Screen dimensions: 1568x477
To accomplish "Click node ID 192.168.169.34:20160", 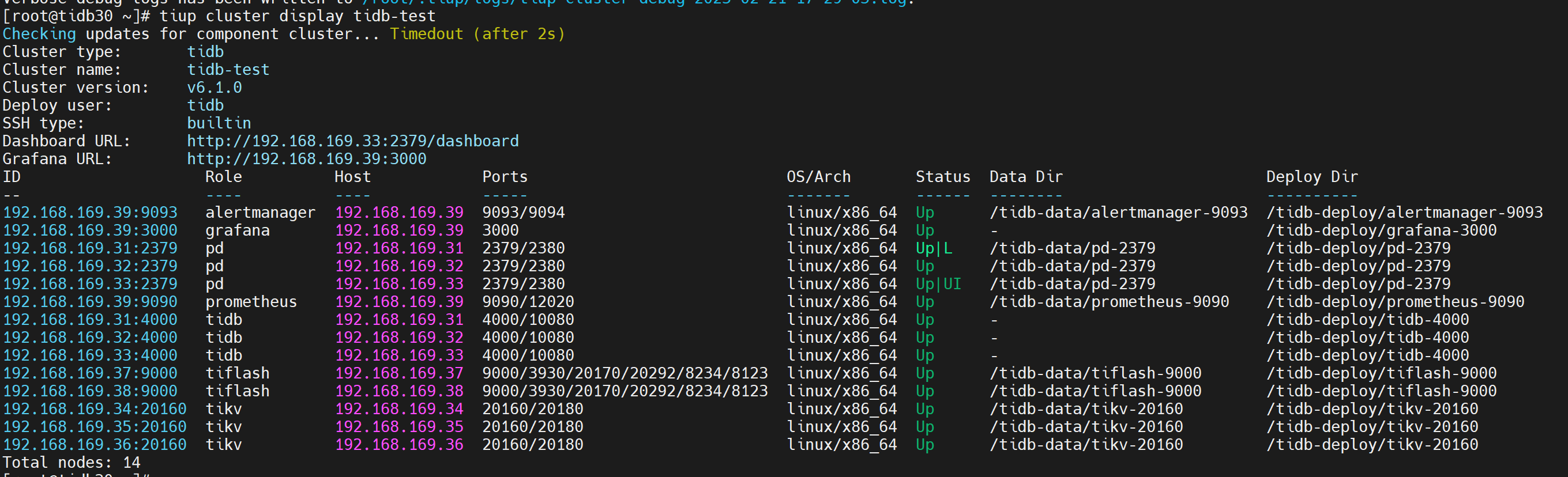I will coord(95,409).
